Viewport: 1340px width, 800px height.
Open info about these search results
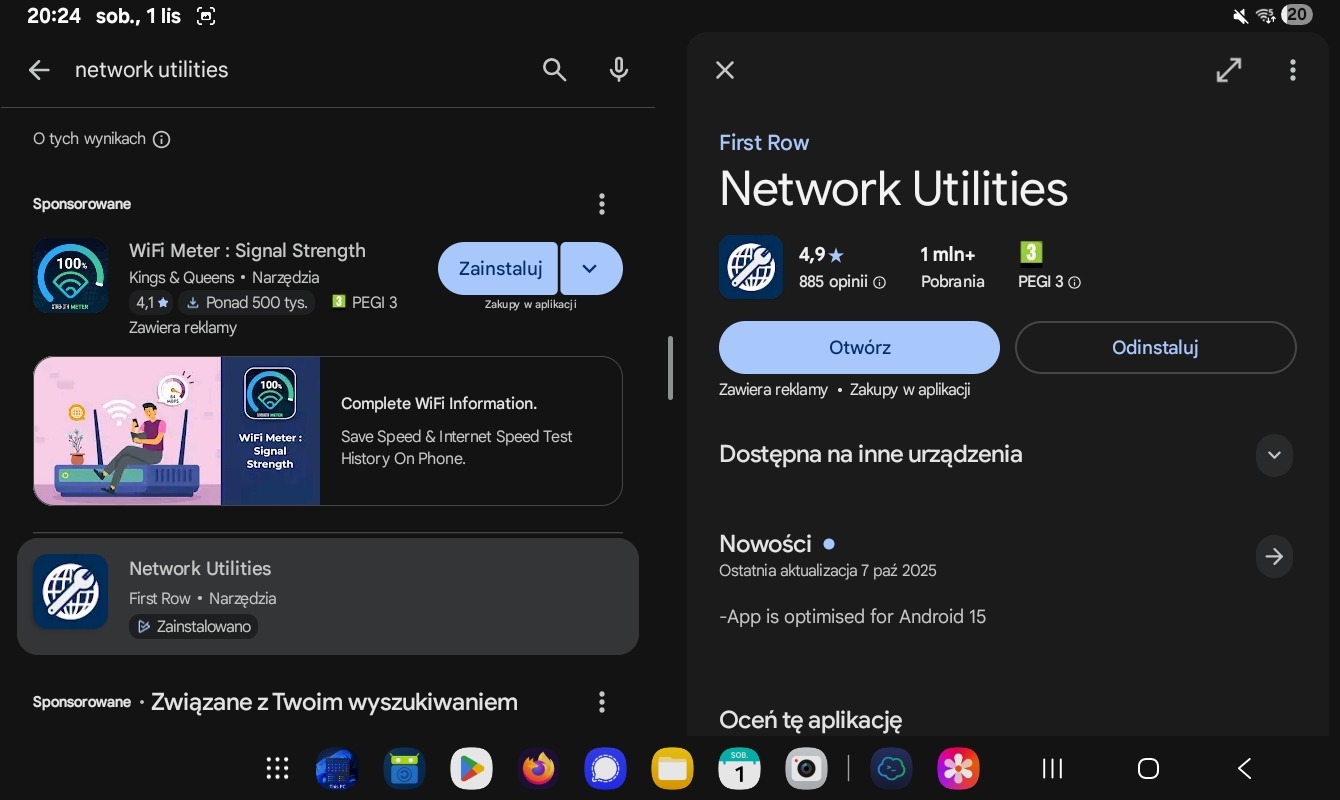[x=161, y=140]
